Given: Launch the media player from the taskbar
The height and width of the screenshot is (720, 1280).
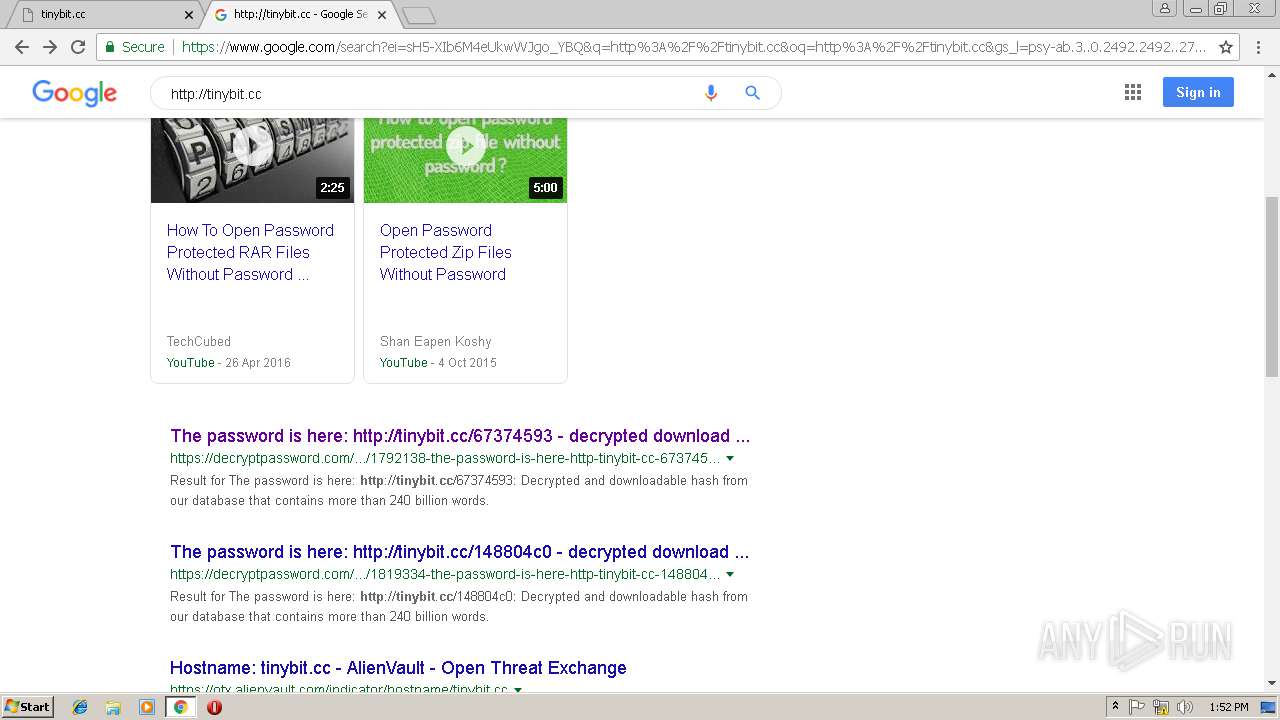Looking at the screenshot, I should tap(147, 707).
